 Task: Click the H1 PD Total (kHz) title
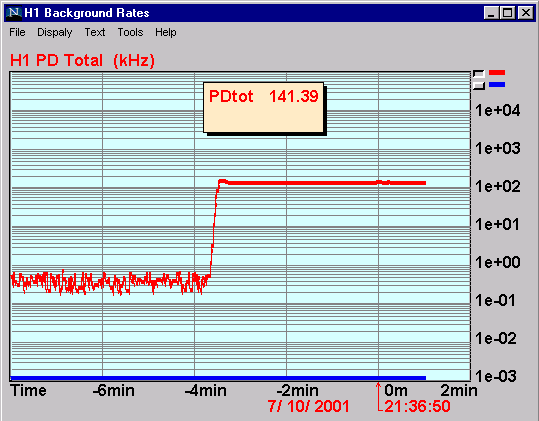pos(82,60)
